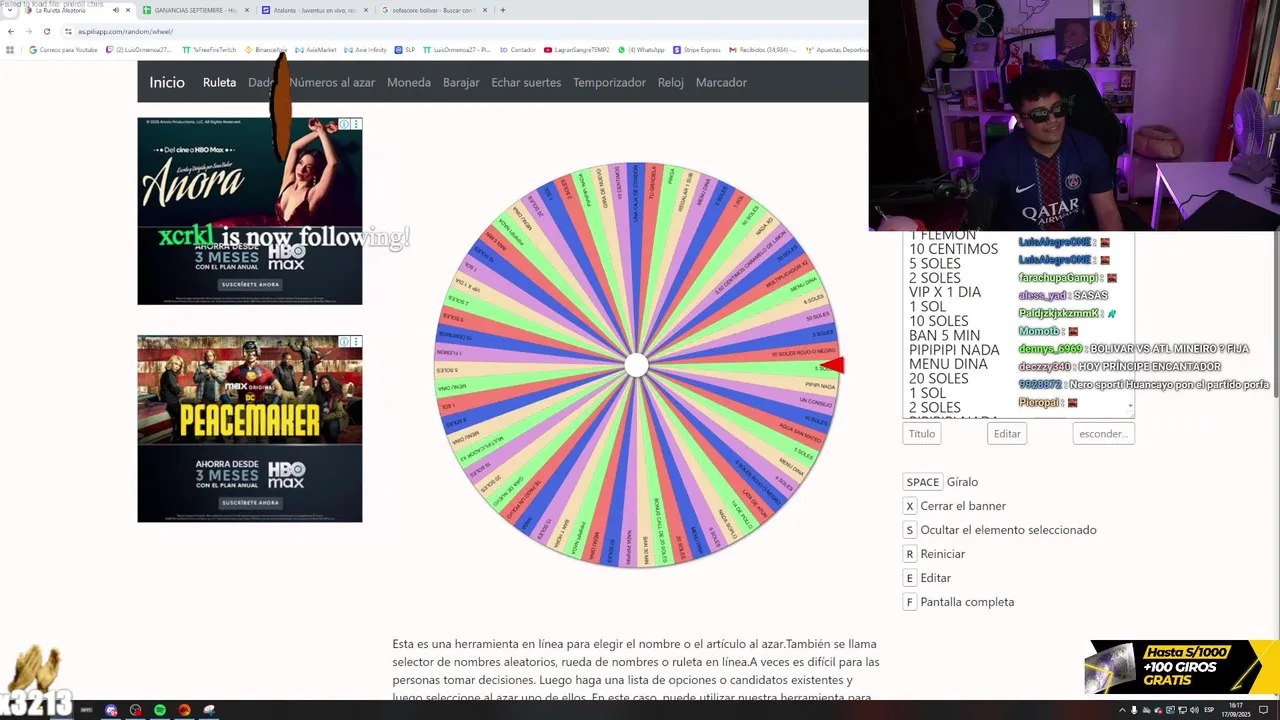The image size is (1280, 720).
Task: Go to Inicio in the site navbar
Action: pos(167,82)
